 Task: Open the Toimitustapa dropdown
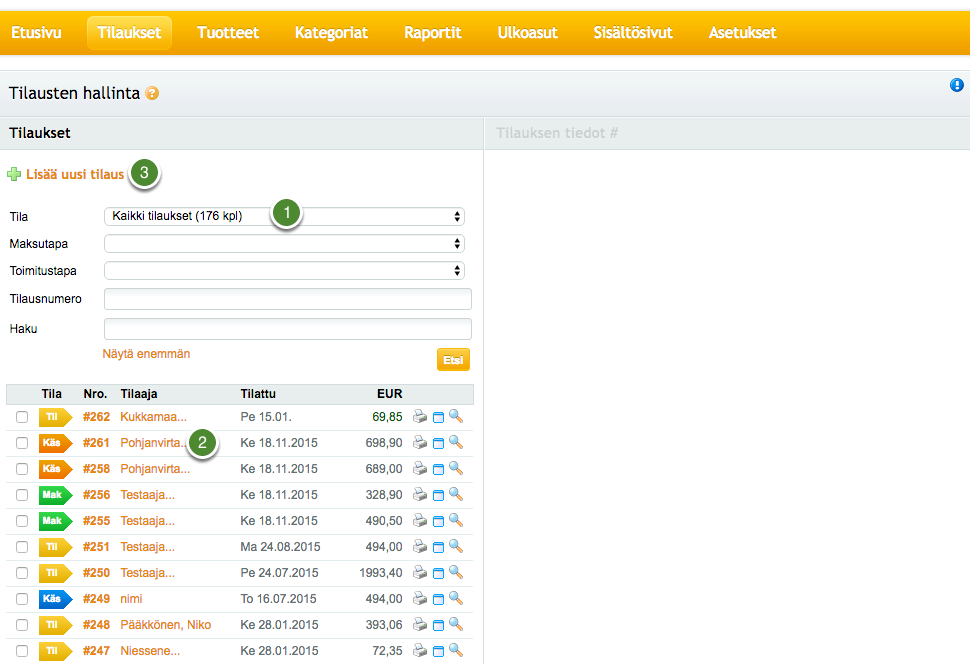click(x=285, y=270)
